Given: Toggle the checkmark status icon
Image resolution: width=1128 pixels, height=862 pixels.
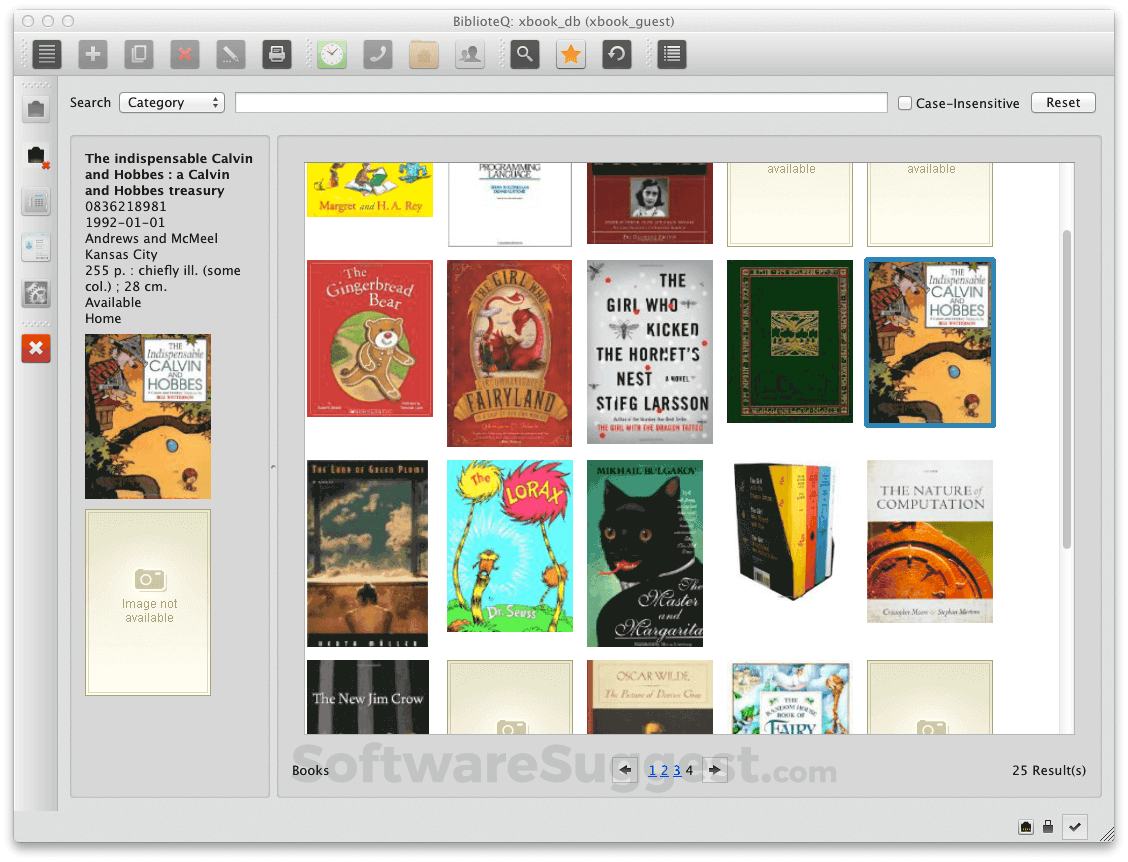Looking at the screenshot, I should 1075,827.
